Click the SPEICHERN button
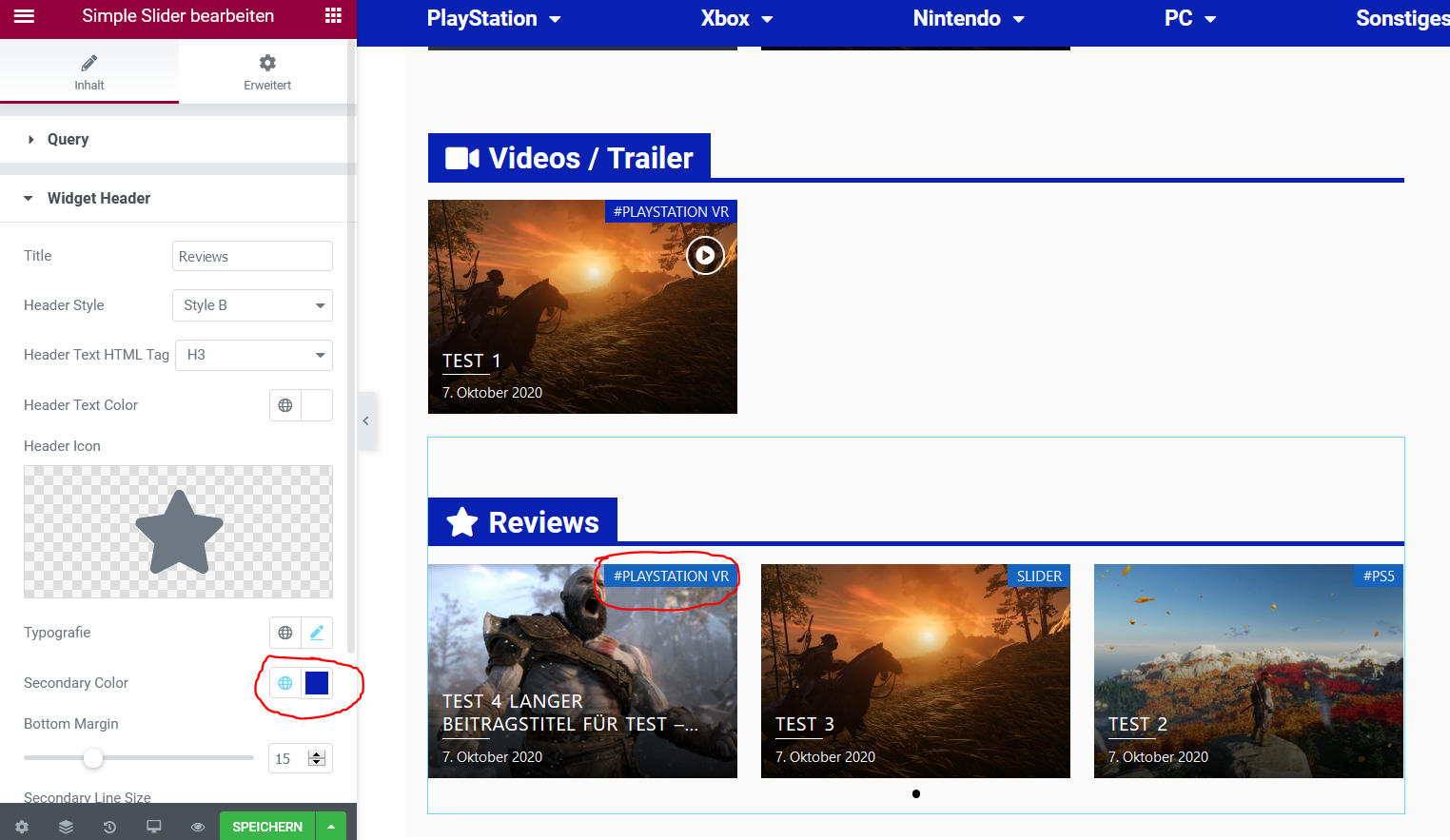1450x840 pixels. coord(267,827)
